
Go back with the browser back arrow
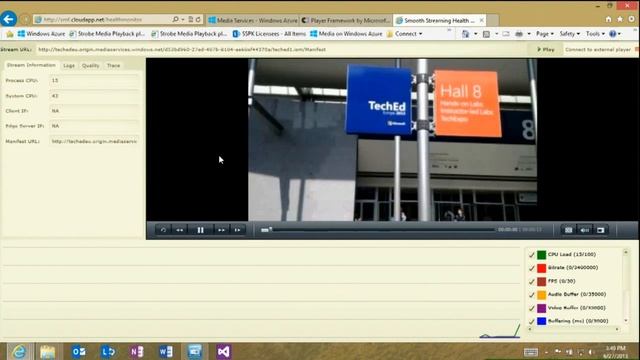click(9, 19)
